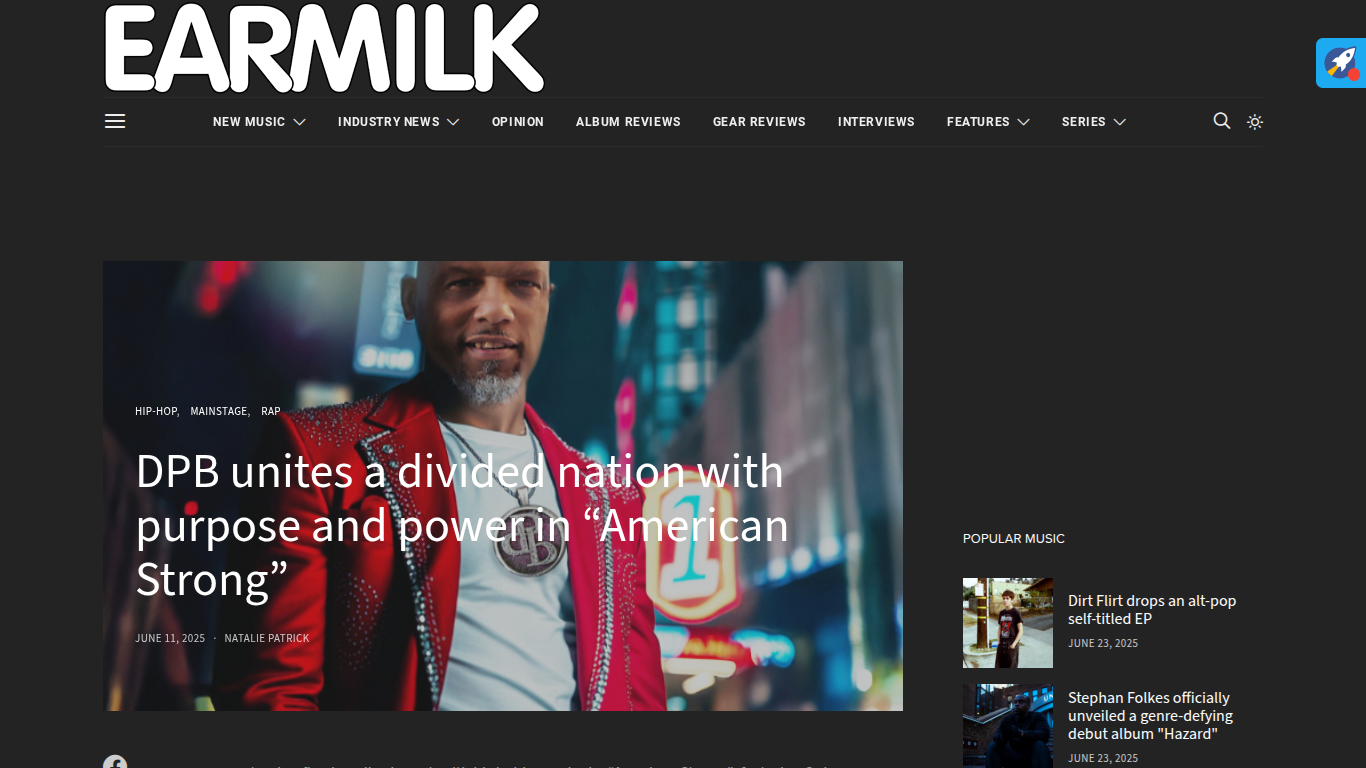The image size is (1366, 768).
Task: Open the Dirt Flirt article thumbnail
Action: [x=1008, y=623]
